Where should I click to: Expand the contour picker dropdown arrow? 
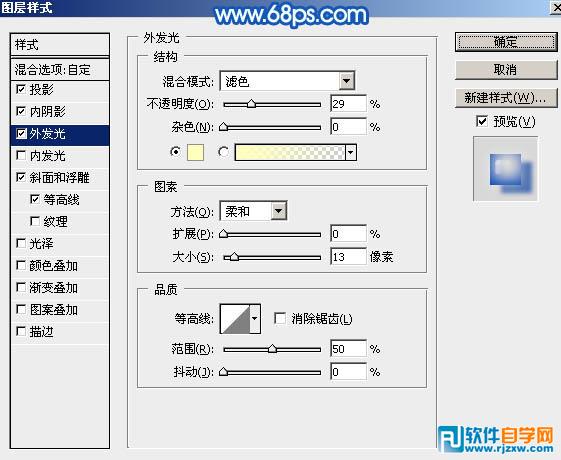click(x=255, y=319)
